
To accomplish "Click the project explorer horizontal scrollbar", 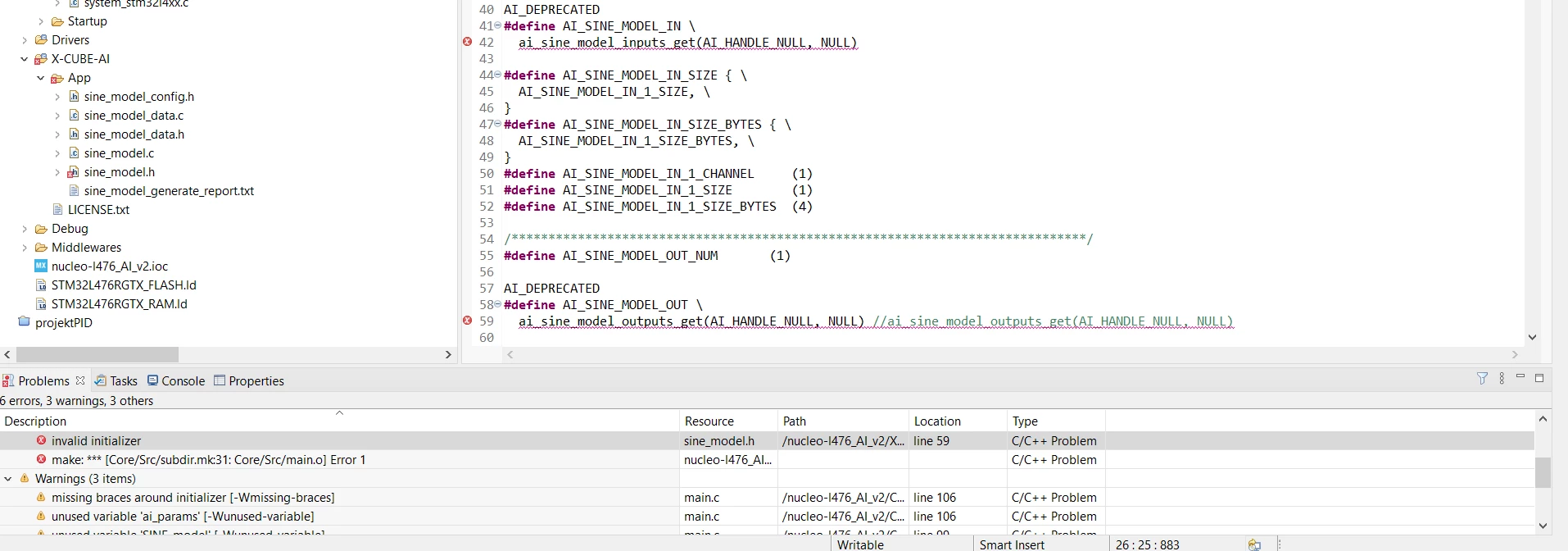I will (97, 354).
